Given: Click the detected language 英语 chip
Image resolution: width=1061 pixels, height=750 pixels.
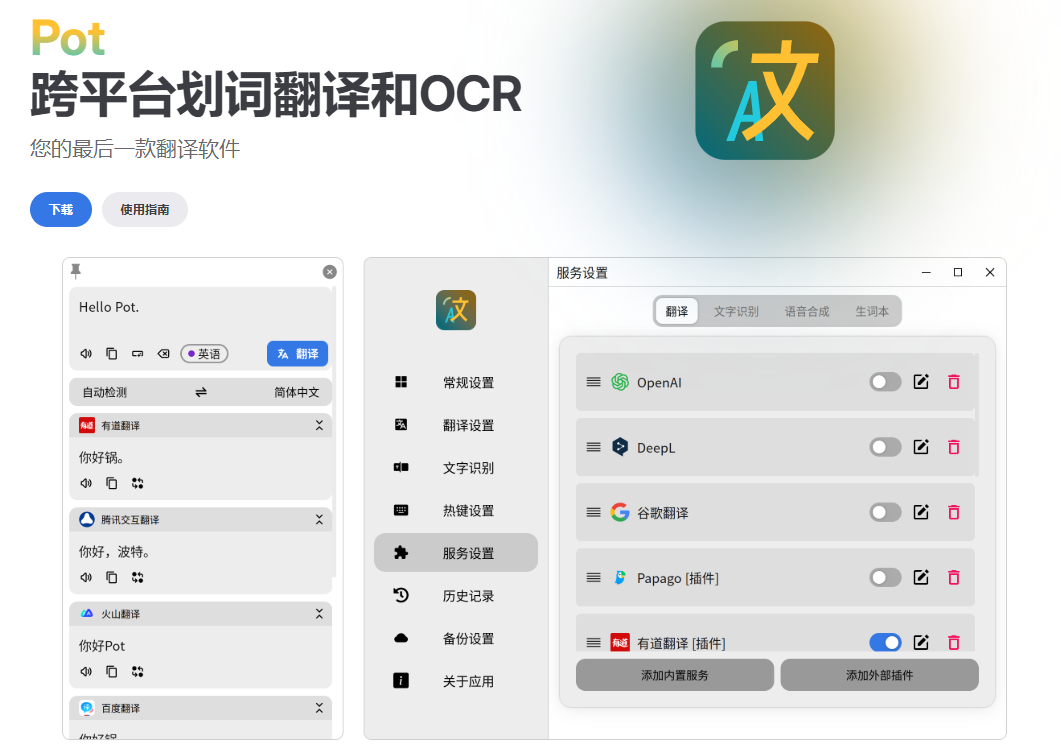Looking at the screenshot, I should (x=204, y=353).
